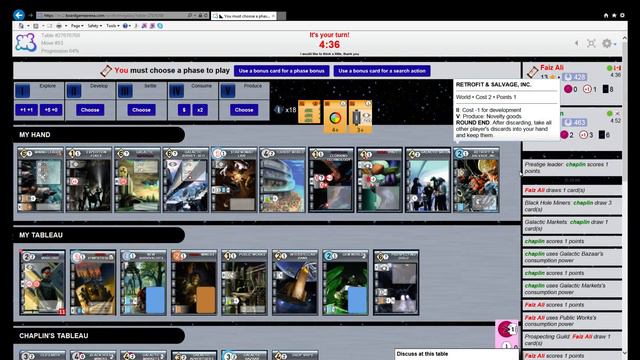
Task: Use a bonus card for a search action
Action: tap(382, 71)
